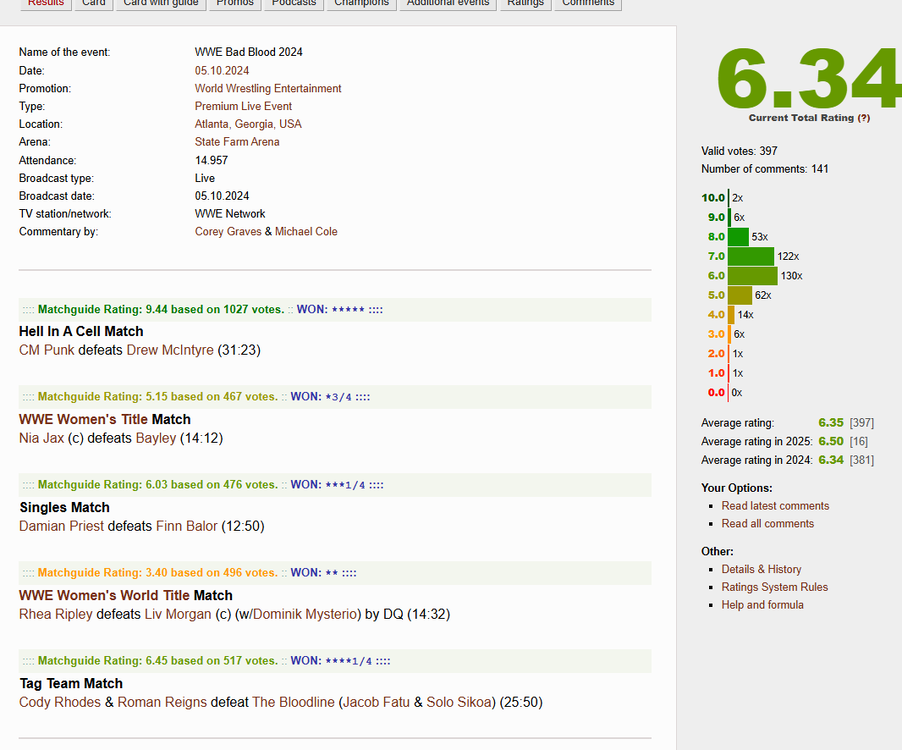The height and width of the screenshot is (750, 902).
Task: Click the Matchguide Rating 5.15 text
Action: tap(158, 397)
